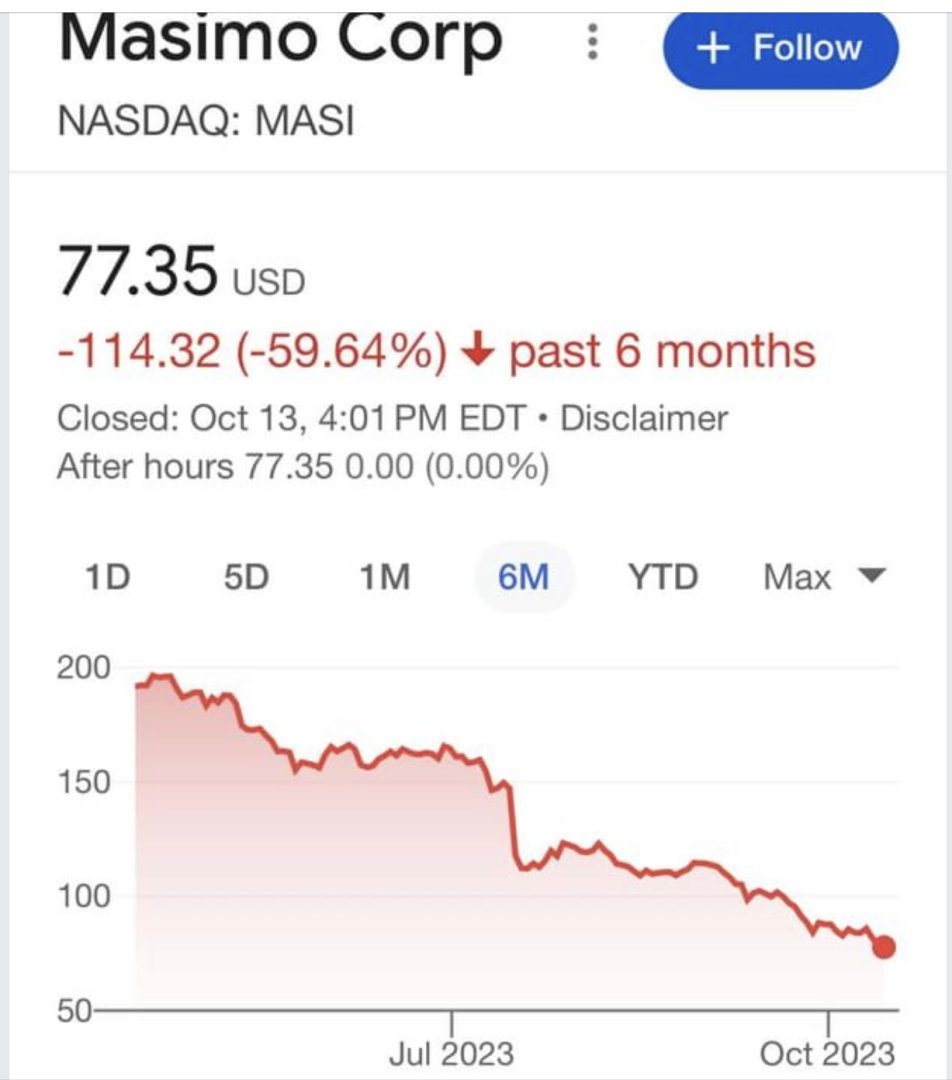The height and width of the screenshot is (1080, 952).
Task: Switch to the 1M time range
Action: [x=385, y=577]
